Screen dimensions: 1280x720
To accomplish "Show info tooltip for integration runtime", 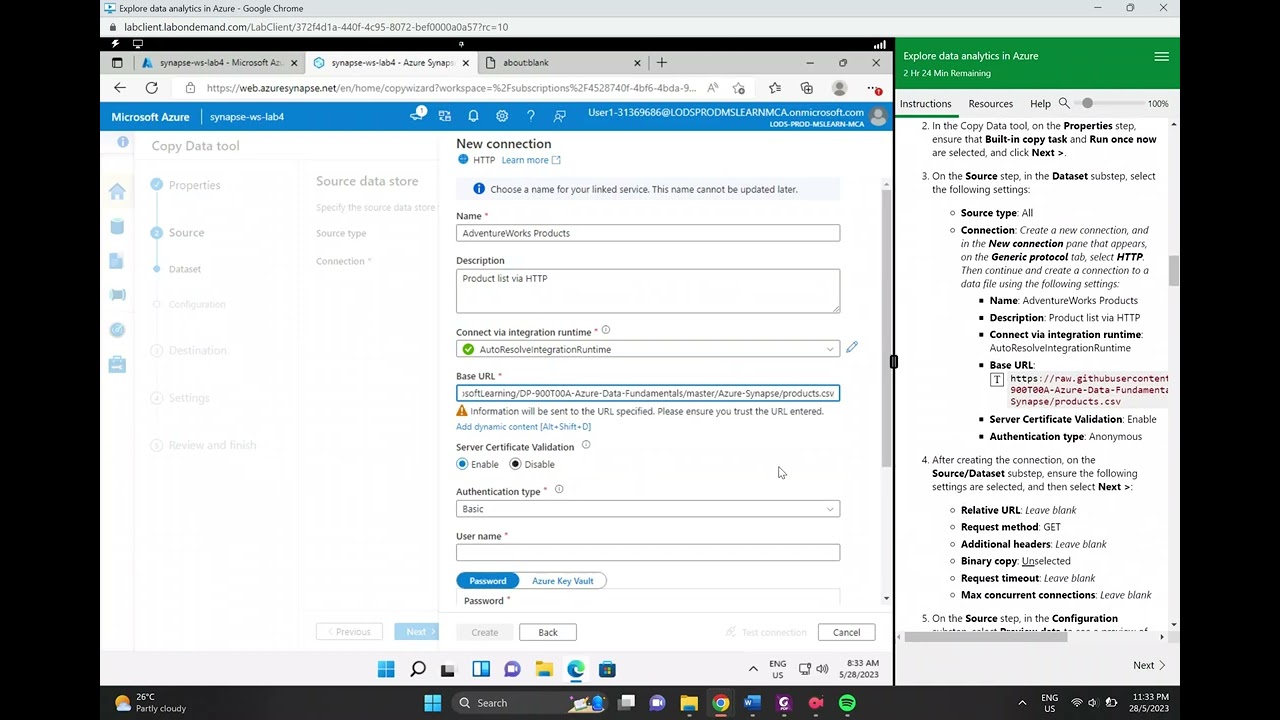I will (606, 331).
